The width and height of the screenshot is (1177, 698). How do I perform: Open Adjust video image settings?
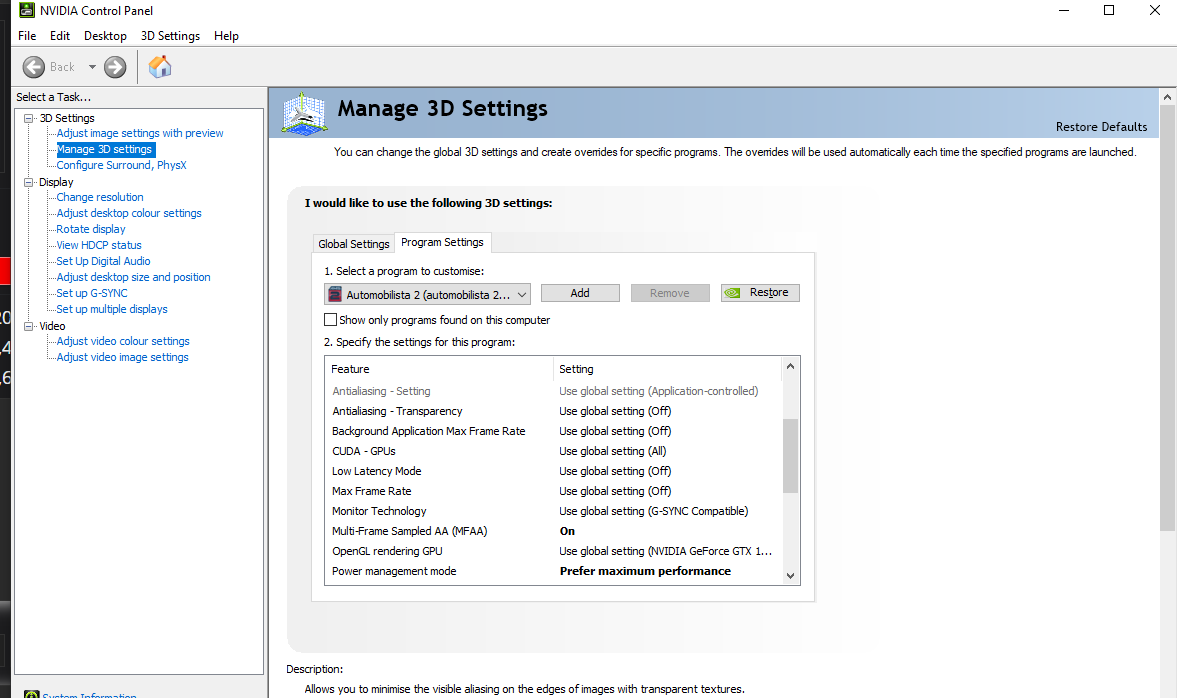point(122,357)
